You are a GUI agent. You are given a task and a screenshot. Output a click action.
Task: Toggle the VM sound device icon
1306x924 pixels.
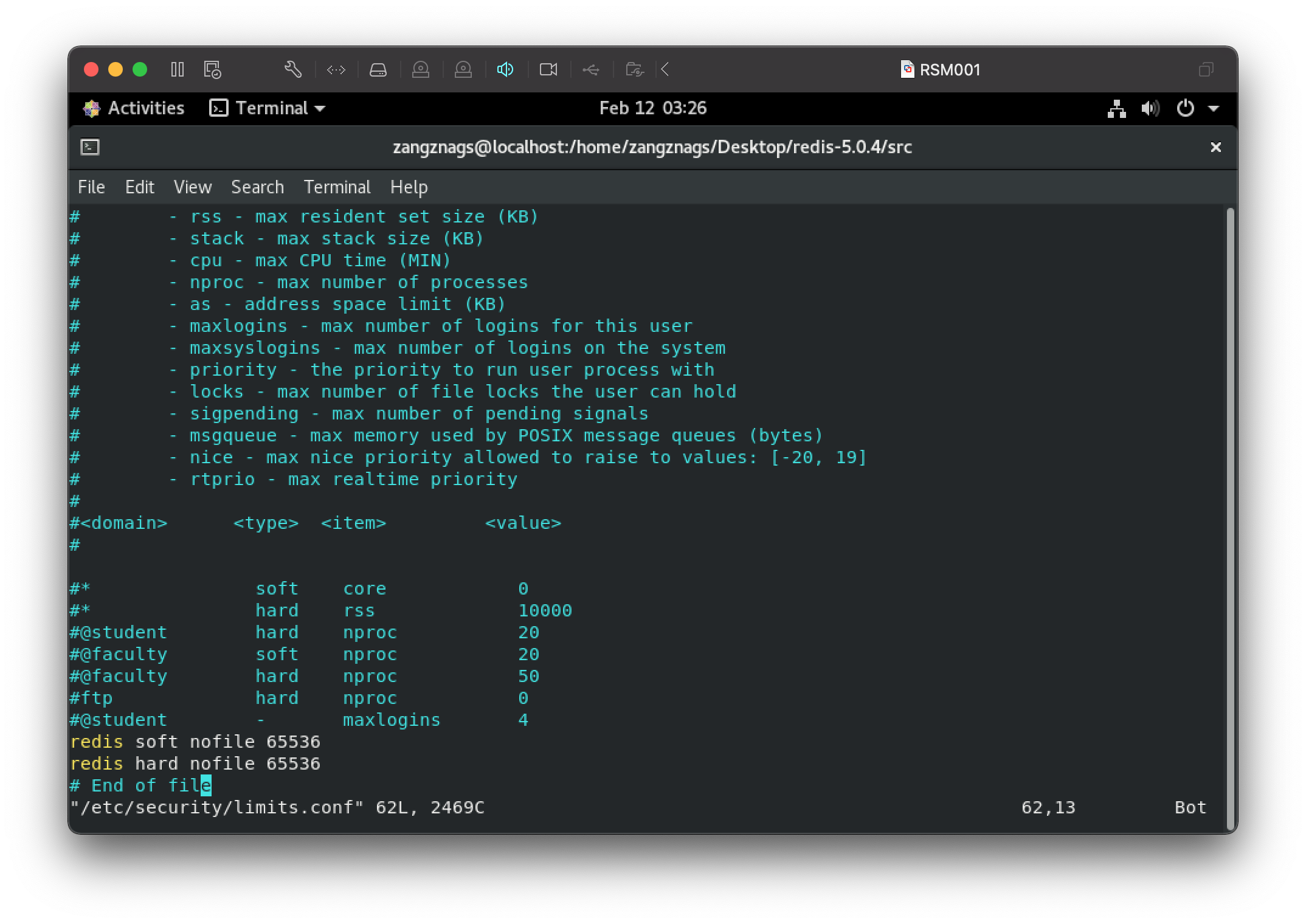[x=505, y=69]
